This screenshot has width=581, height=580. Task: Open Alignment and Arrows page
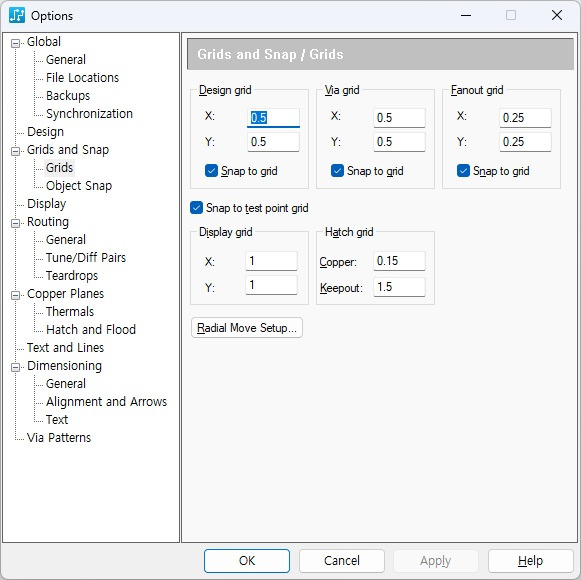coord(106,401)
